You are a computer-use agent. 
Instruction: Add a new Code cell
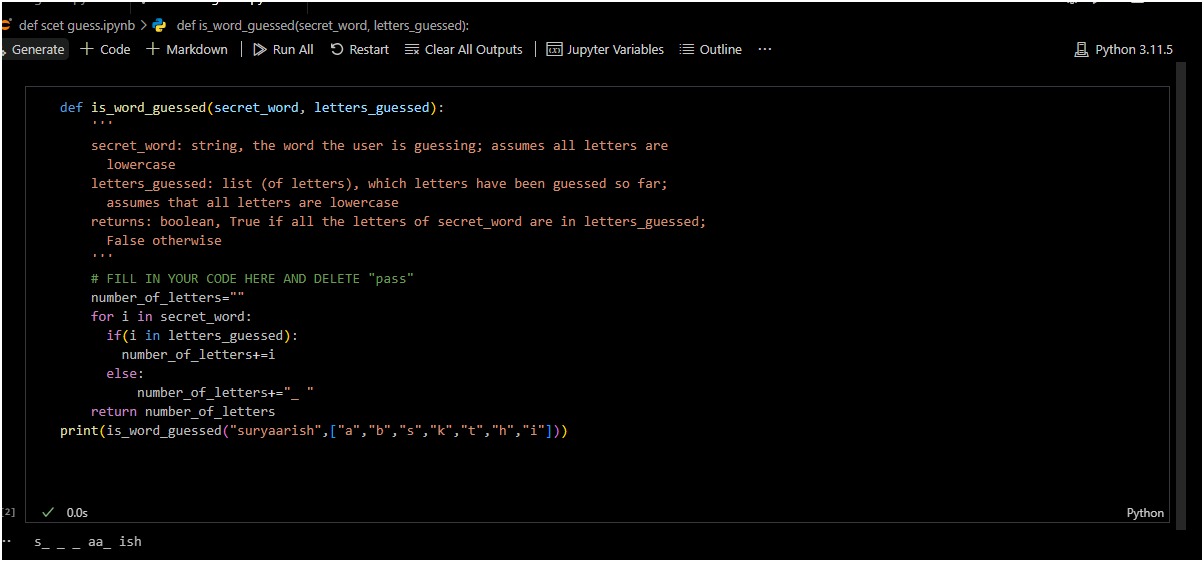pyautogui.click(x=105, y=50)
